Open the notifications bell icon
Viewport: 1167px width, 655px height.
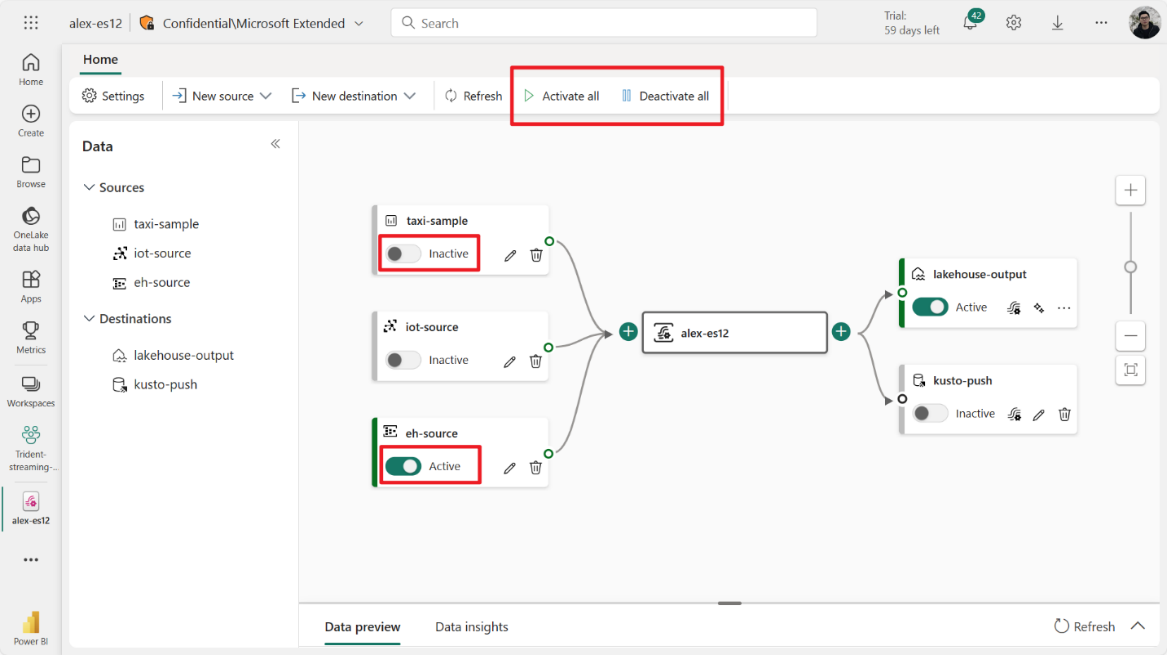pyautogui.click(x=969, y=23)
